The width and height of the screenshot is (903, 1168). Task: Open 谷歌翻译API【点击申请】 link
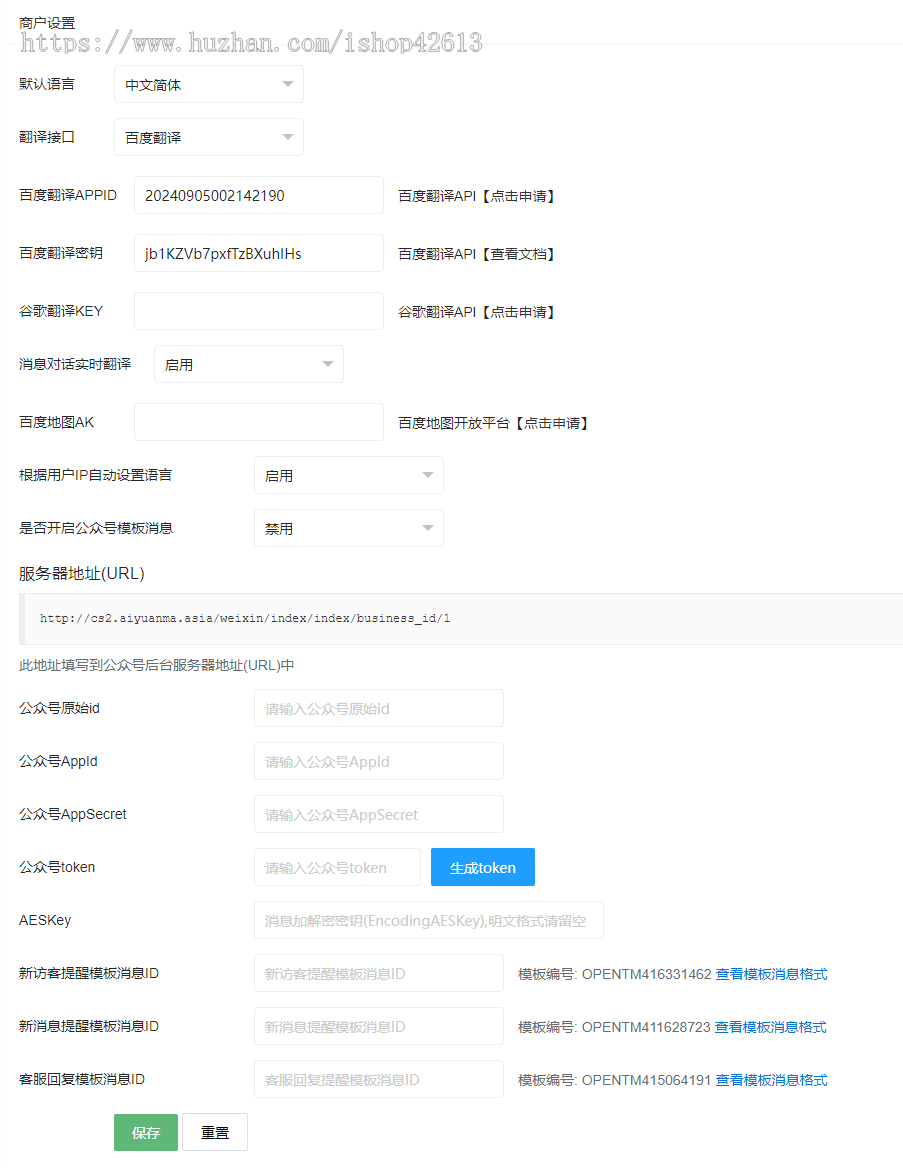pyautogui.click(x=478, y=312)
